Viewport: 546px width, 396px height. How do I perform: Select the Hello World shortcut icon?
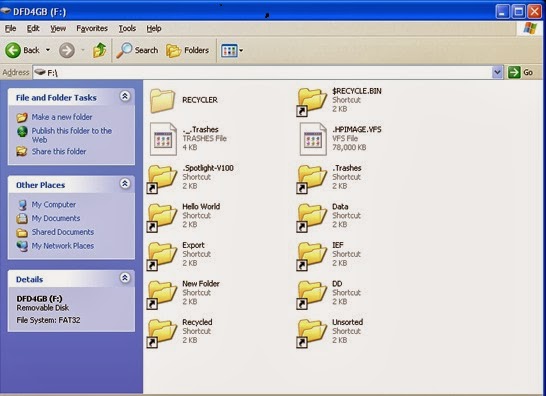pos(162,217)
